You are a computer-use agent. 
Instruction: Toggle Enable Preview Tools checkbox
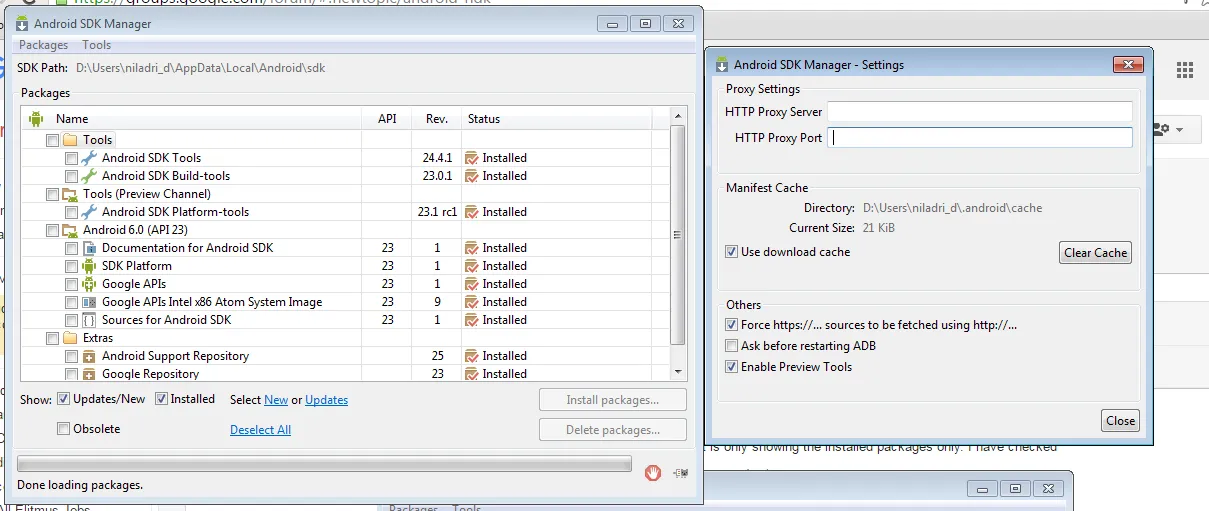tap(732, 367)
